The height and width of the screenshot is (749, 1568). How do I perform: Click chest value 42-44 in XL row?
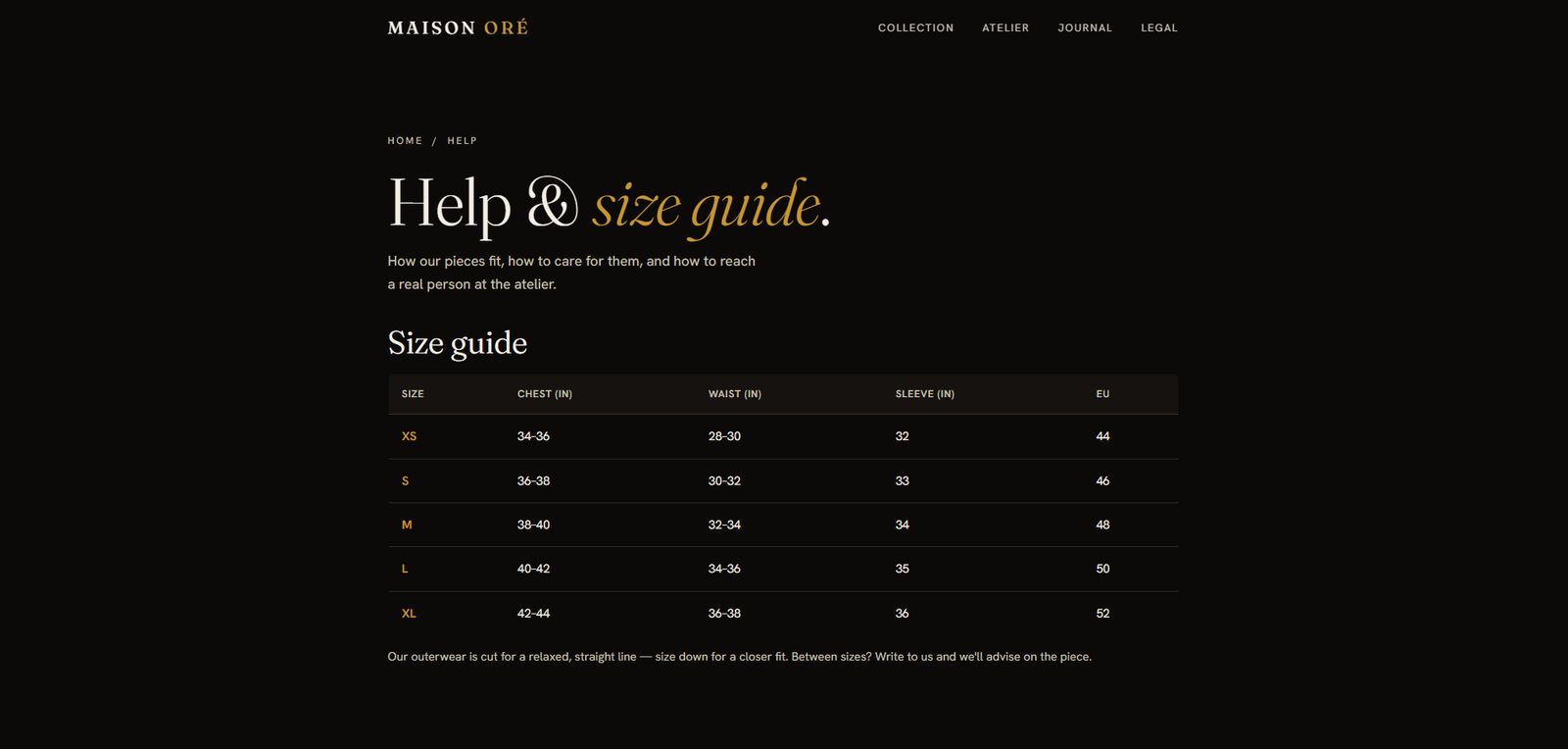[x=533, y=614]
